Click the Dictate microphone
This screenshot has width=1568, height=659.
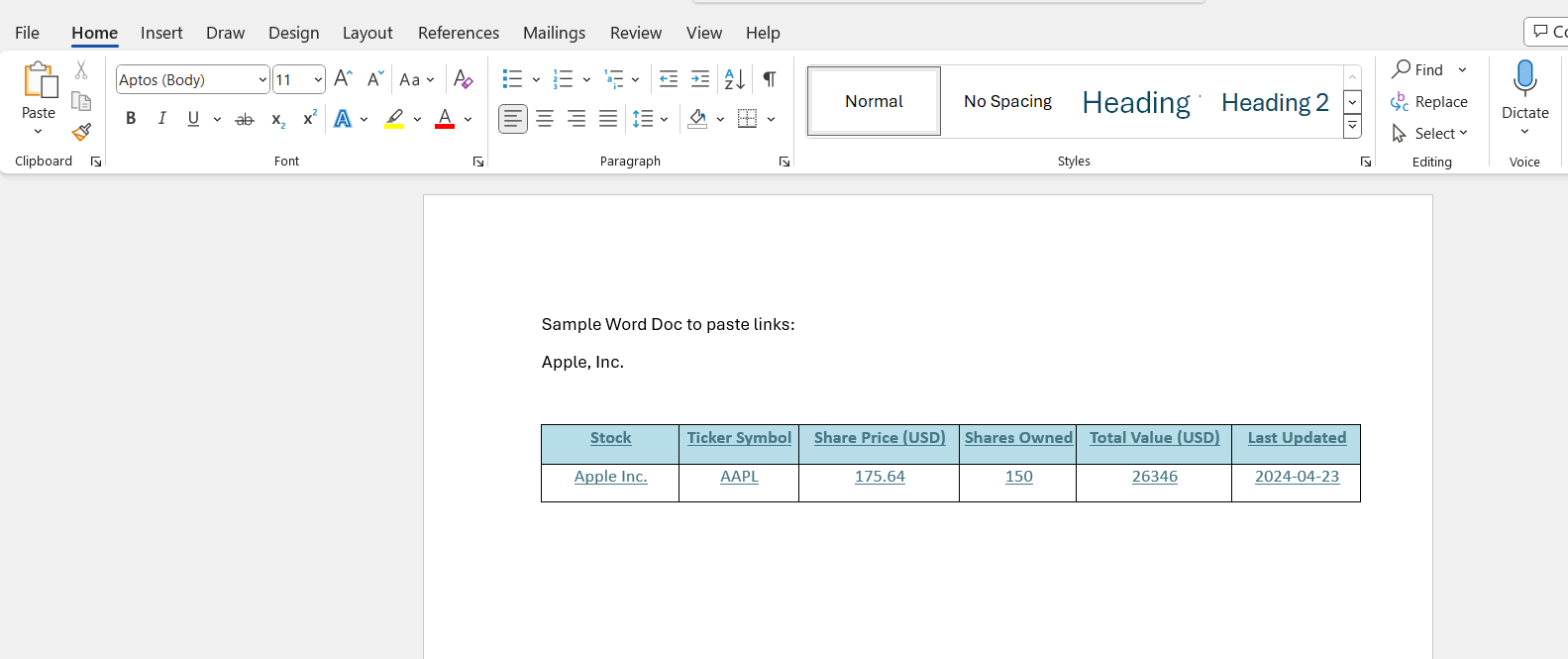[x=1525, y=78]
